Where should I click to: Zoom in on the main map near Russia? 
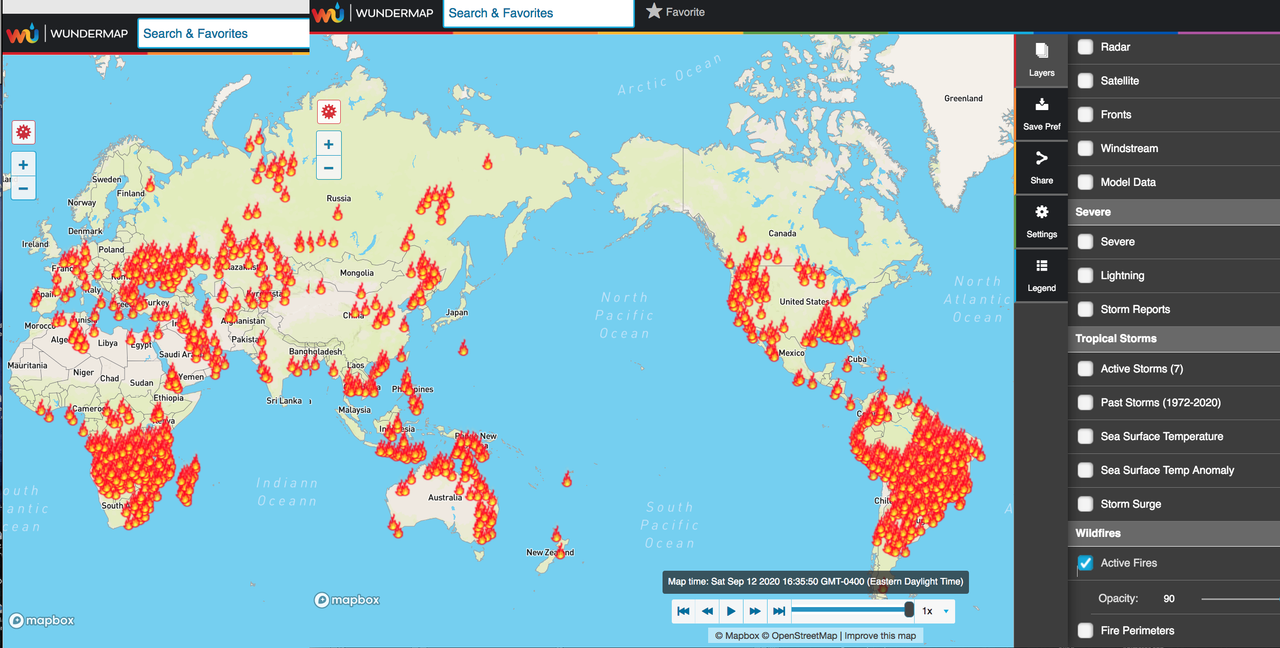pos(329,144)
